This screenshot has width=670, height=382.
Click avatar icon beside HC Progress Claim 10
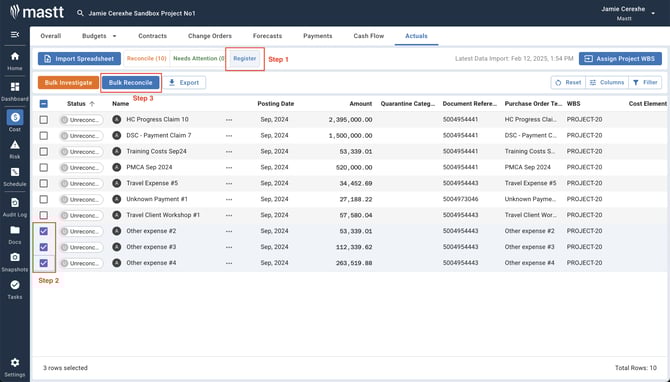[117, 120]
